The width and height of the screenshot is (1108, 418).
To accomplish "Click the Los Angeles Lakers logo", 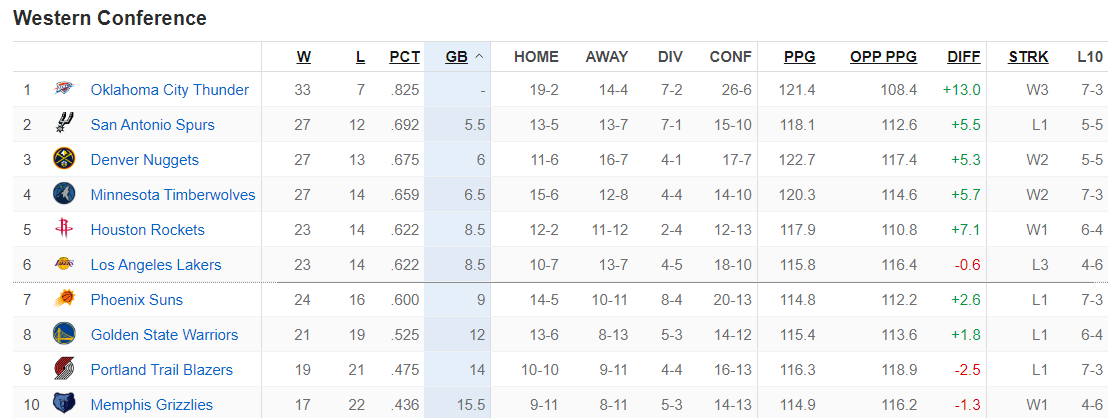I will click(x=64, y=265).
